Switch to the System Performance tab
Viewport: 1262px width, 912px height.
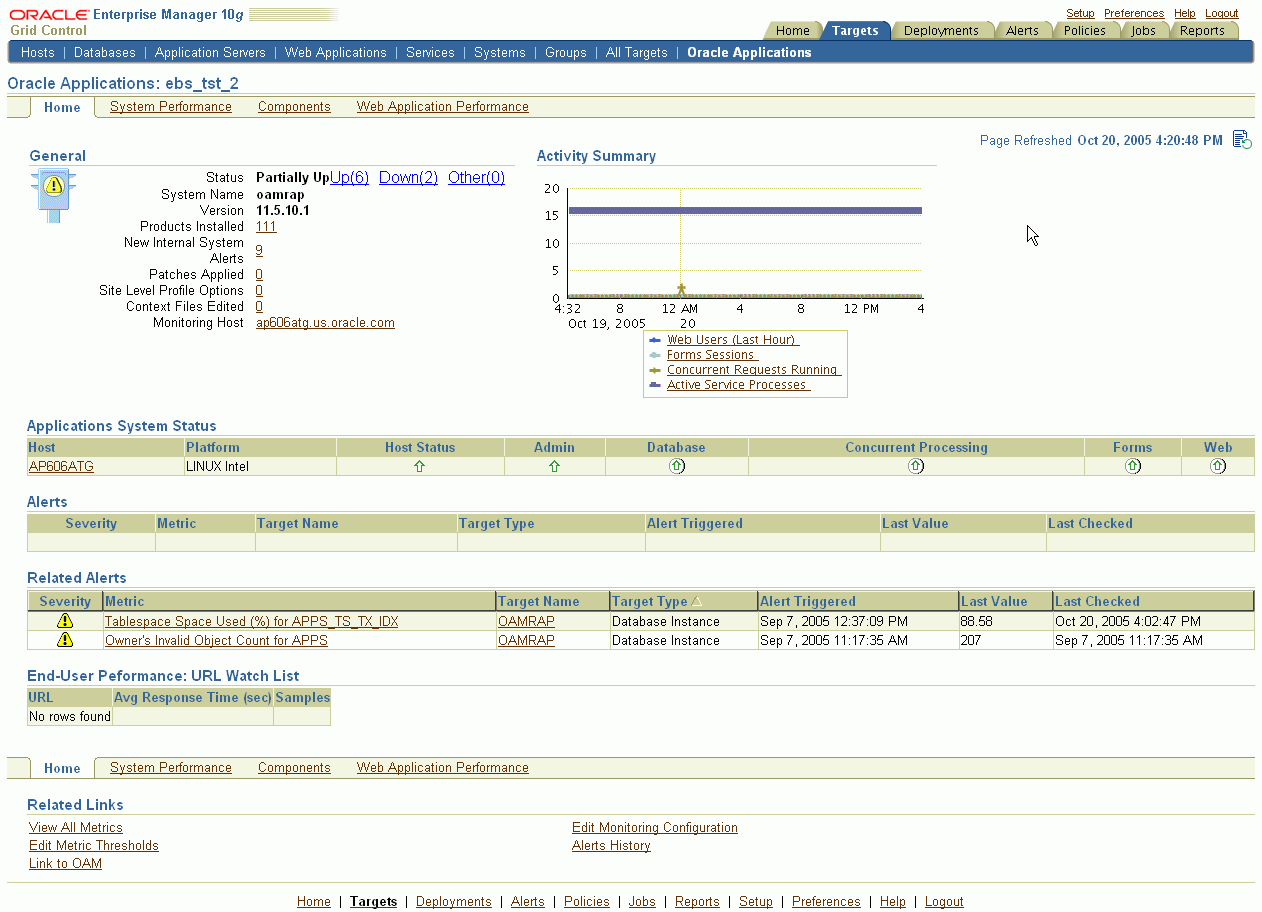171,107
